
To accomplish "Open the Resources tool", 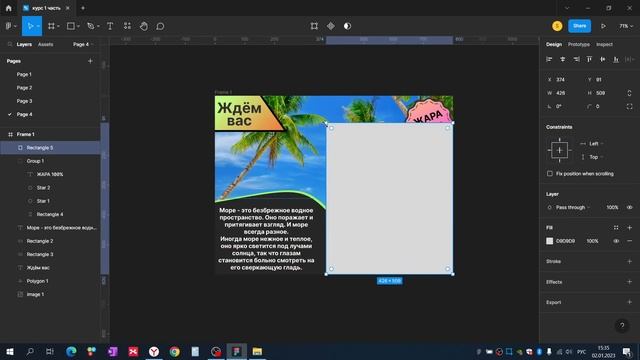I will click(x=127, y=26).
